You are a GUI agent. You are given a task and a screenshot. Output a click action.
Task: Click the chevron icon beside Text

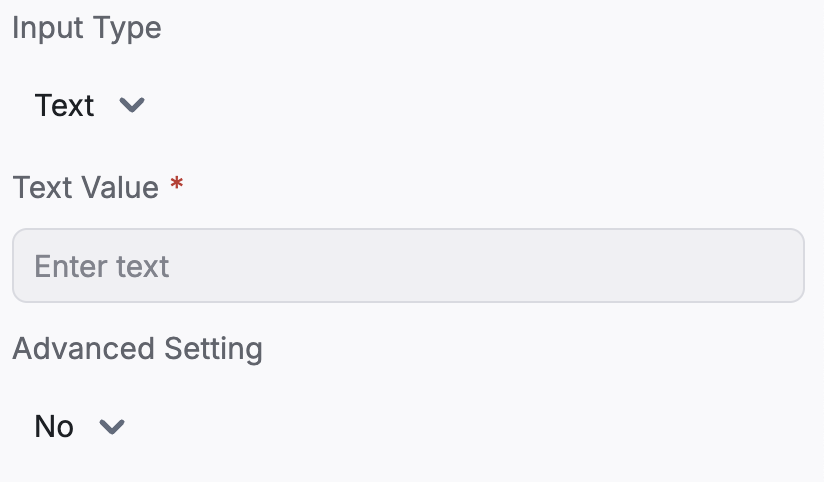coord(131,105)
